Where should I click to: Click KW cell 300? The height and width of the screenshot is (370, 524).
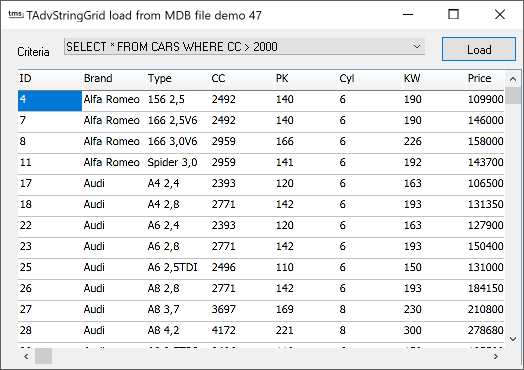(x=434, y=332)
